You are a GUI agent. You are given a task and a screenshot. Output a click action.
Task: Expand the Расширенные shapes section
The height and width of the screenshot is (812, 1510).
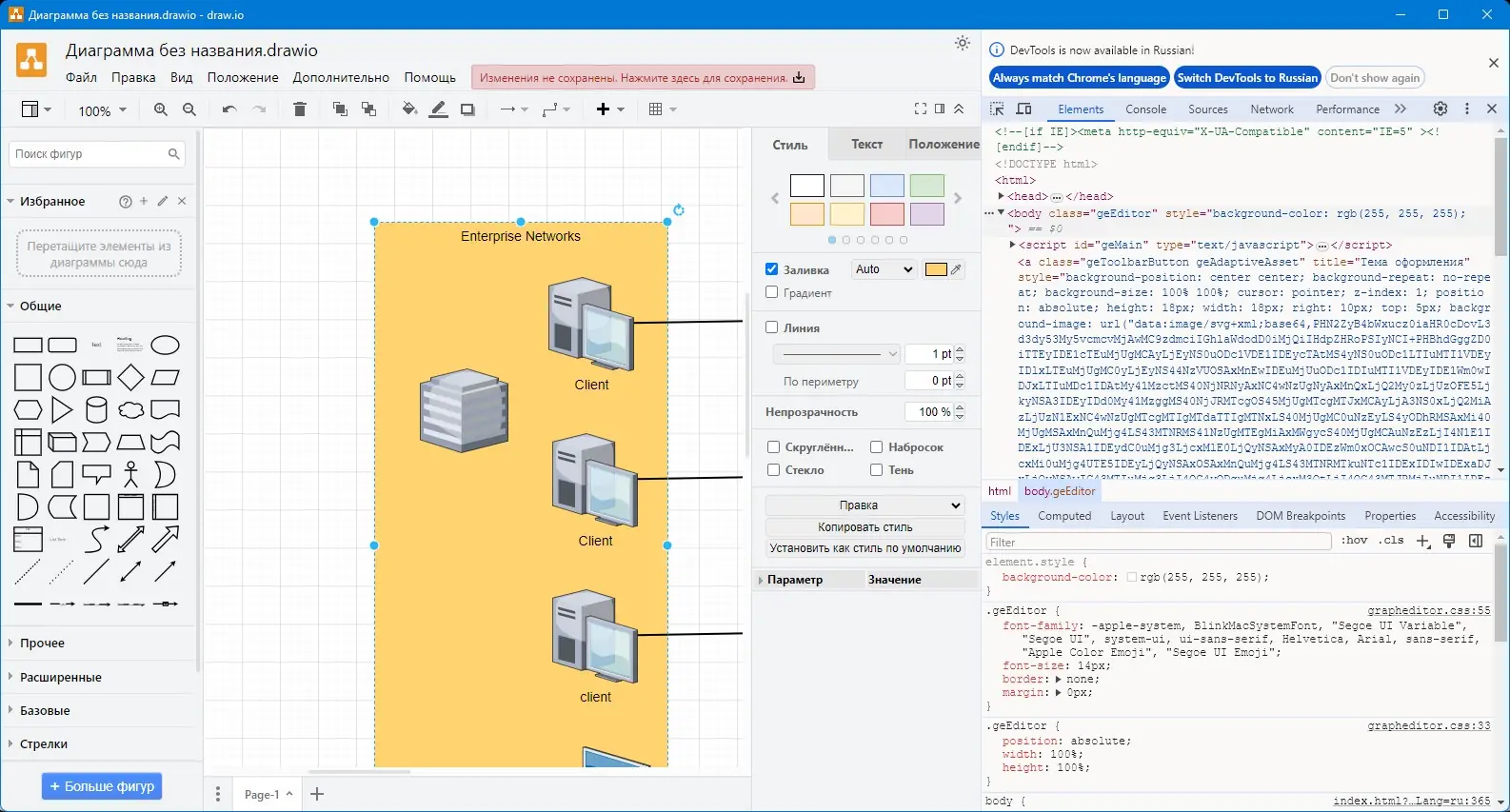click(61, 677)
